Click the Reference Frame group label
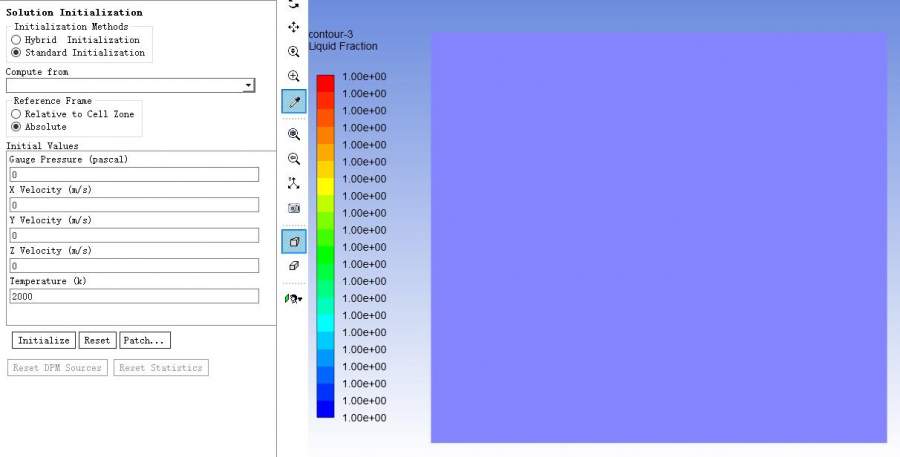Image resolution: width=900 pixels, height=457 pixels. [x=53, y=100]
